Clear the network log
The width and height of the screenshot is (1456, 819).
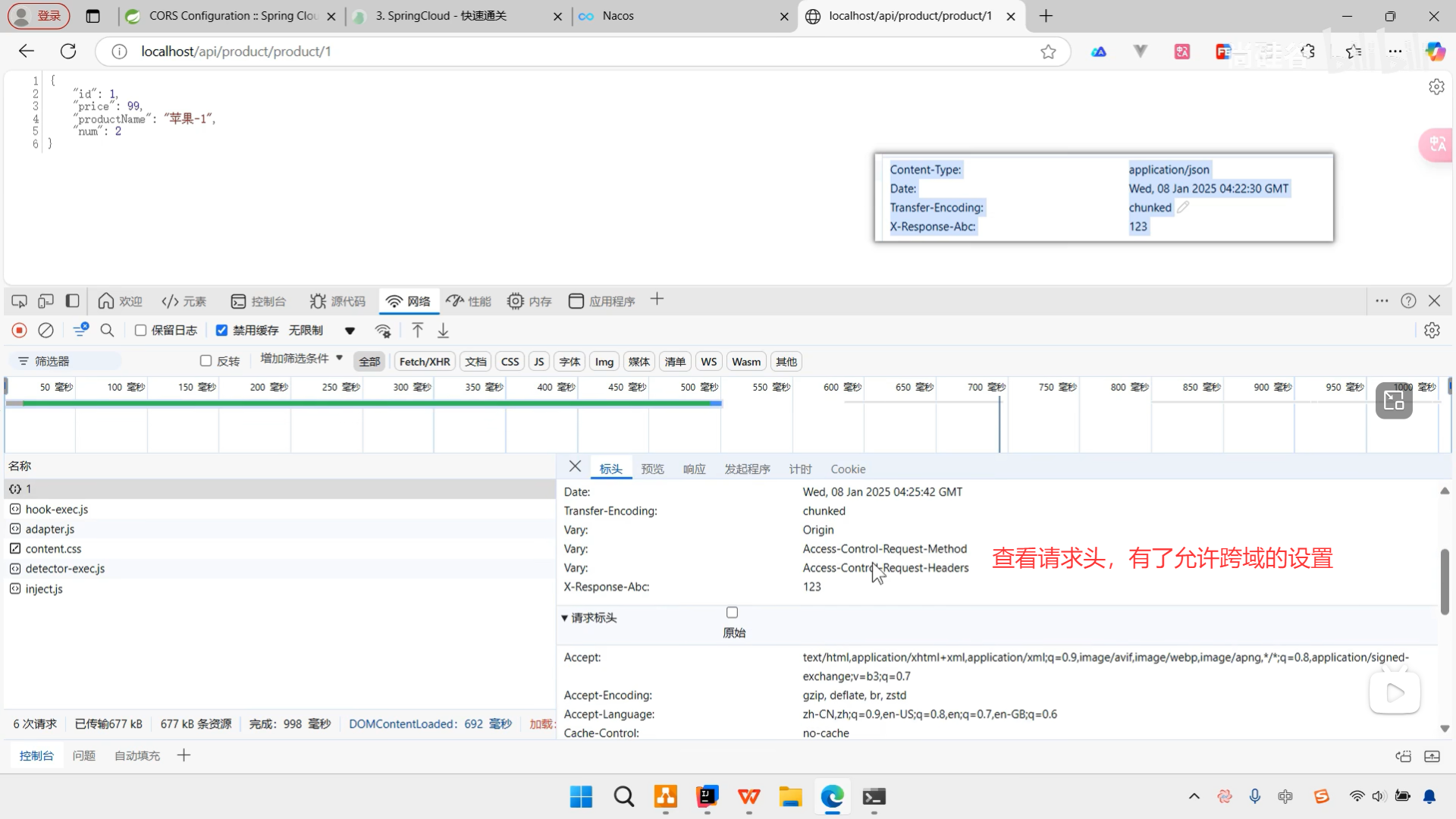coord(46,331)
